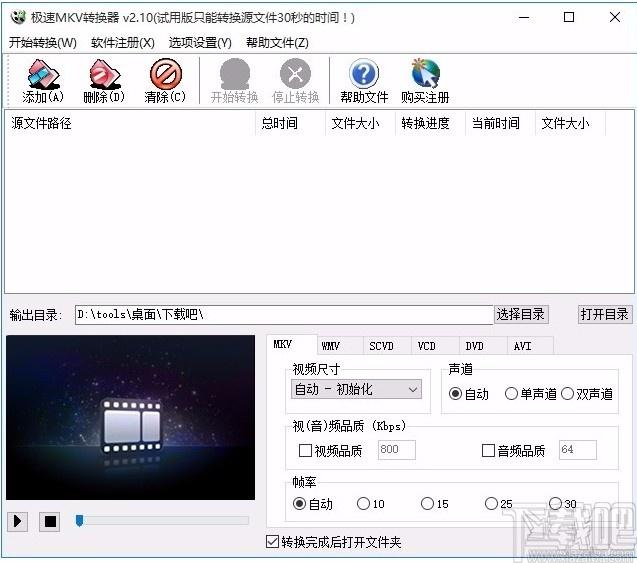The width and height of the screenshot is (637, 563).
Task: Expand the 视频尺寸 dropdown
Action: pyautogui.click(x=356, y=390)
